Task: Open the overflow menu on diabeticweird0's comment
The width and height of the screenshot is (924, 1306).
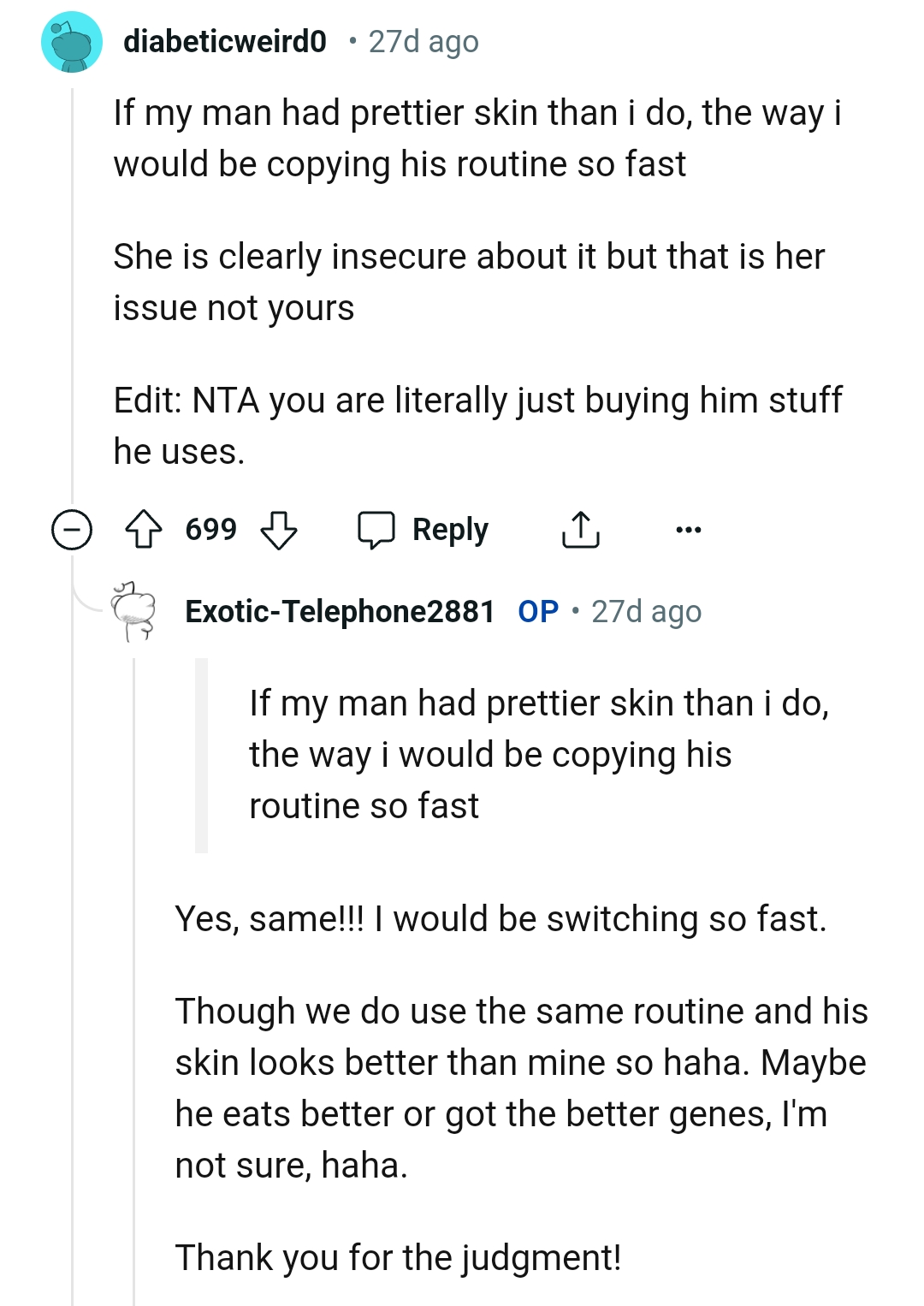Action: click(689, 529)
